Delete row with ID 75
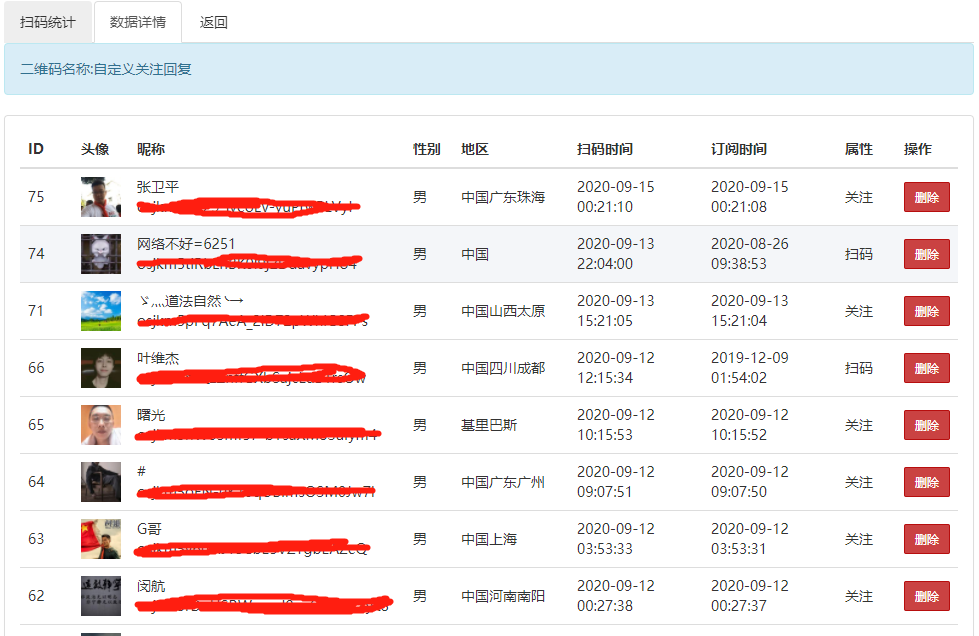This screenshot has width=979, height=636. 927,197
